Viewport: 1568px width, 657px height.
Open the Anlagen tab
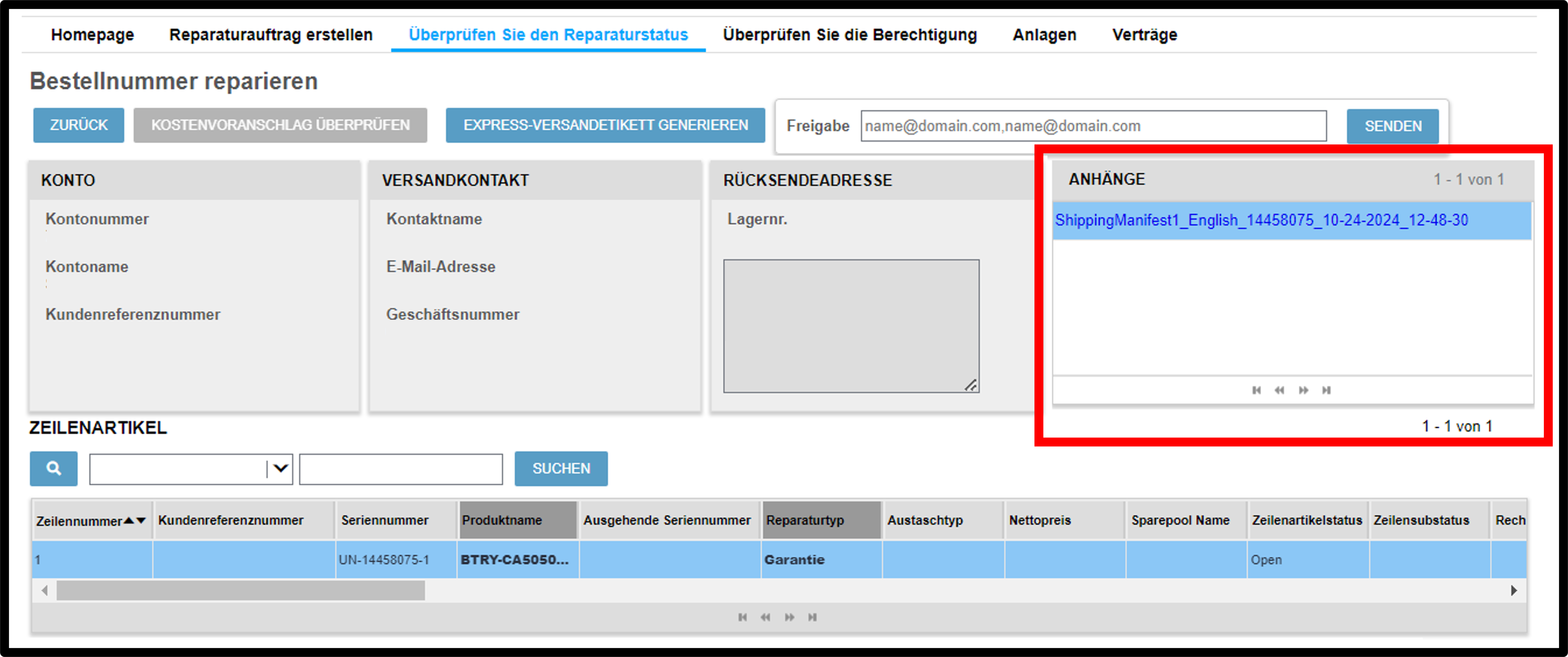point(1045,35)
